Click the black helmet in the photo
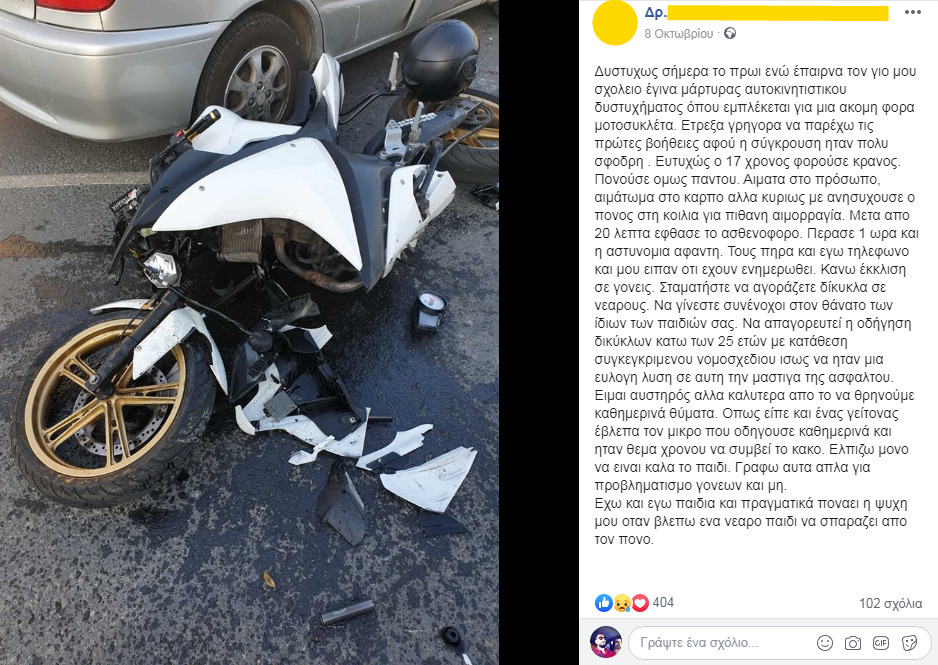The height and width of the screenshot is (665, 938). [x=440, y=60]
